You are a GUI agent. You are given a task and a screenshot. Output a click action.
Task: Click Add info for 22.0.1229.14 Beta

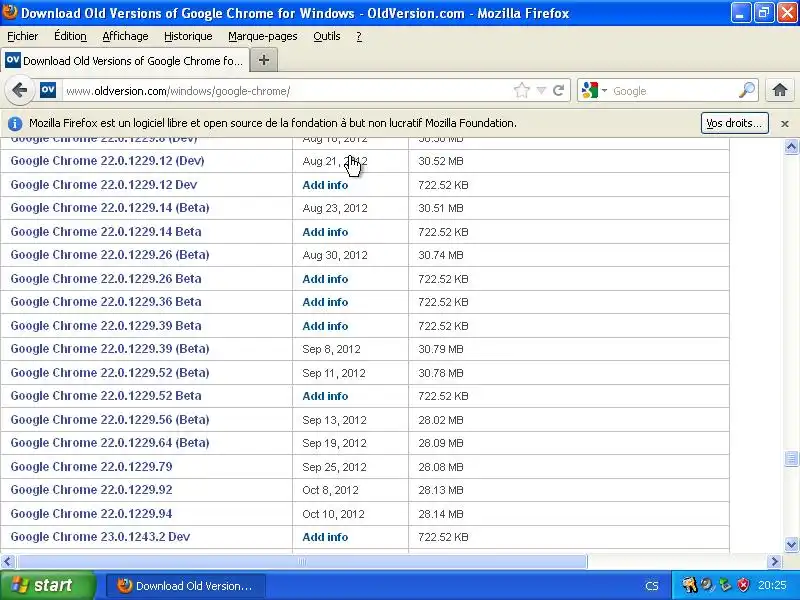click(325, 232)
